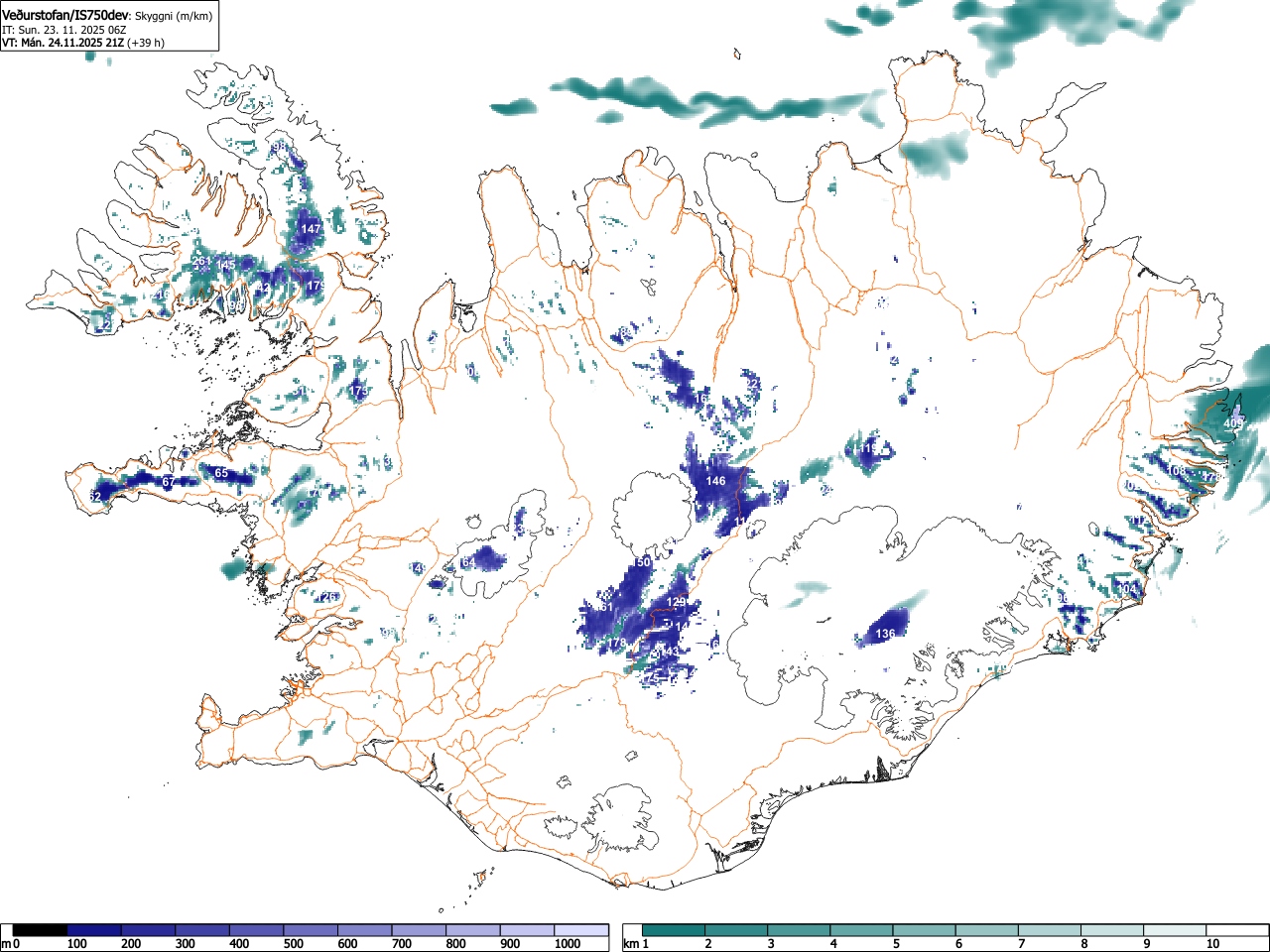
Task: Select the 8–9 km pale teal swatch
Action: (x=1113, y=930)
